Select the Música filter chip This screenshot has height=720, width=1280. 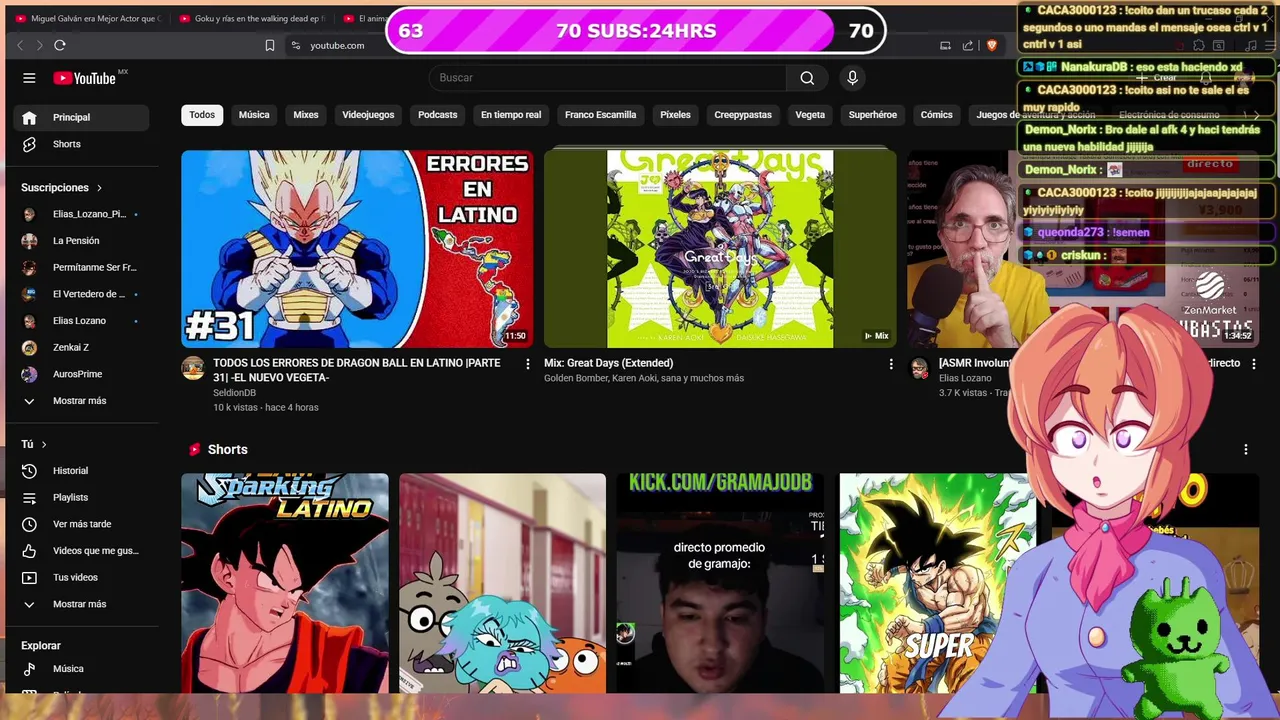coord(254,115)
